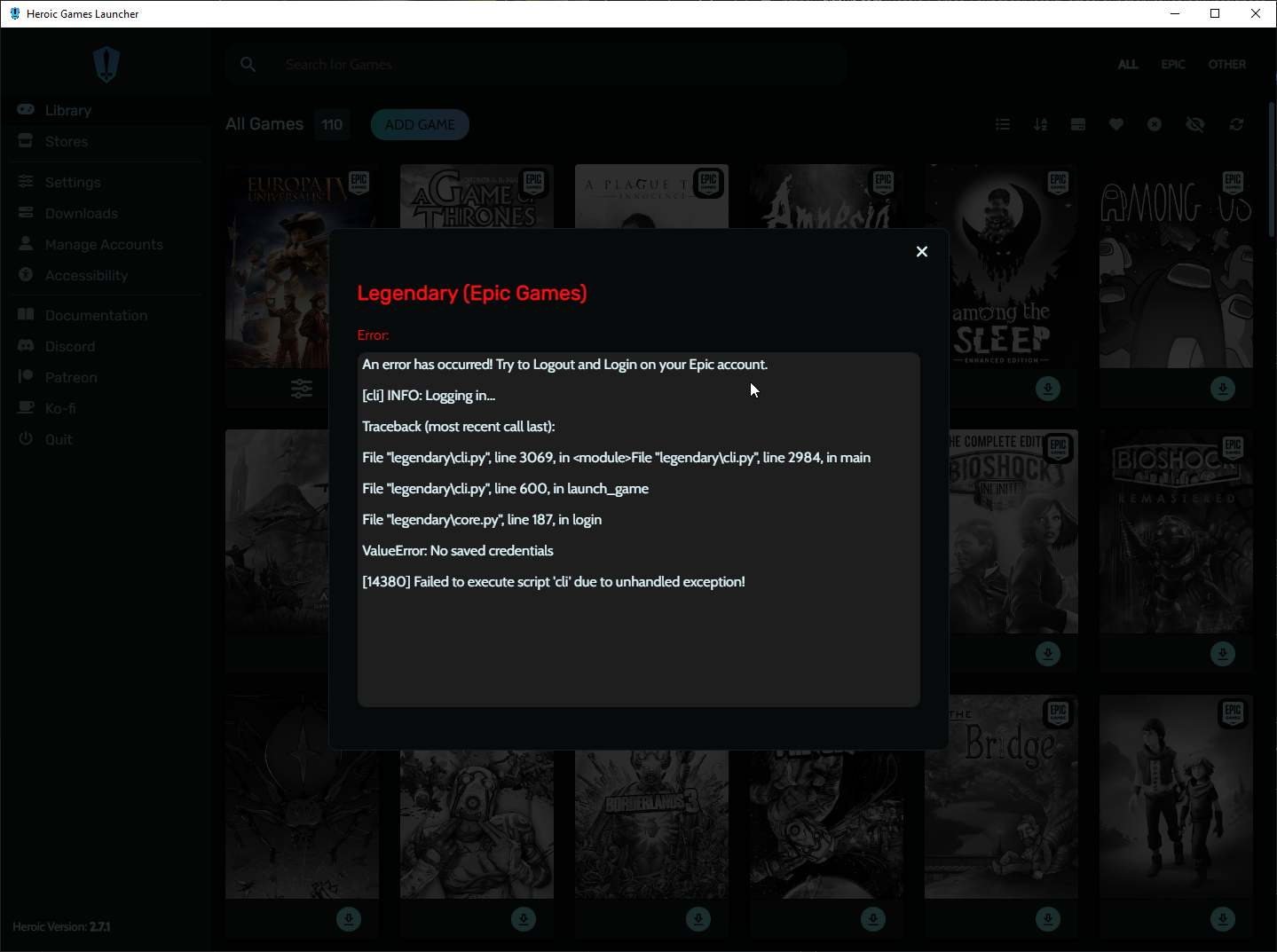Show hidden games using eye-slash icon
This screenshot has width=1277, height=952.
[1195, 124]
